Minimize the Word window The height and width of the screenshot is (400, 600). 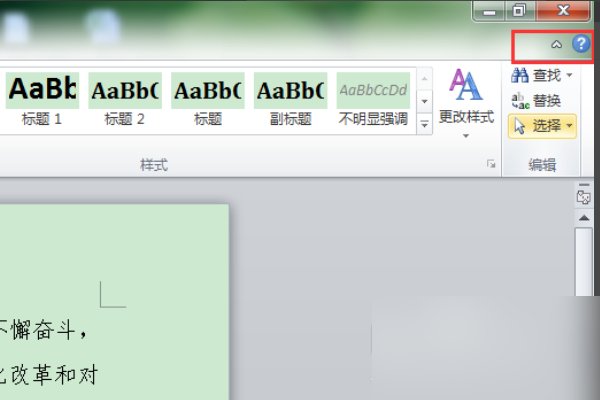point(489,11)
